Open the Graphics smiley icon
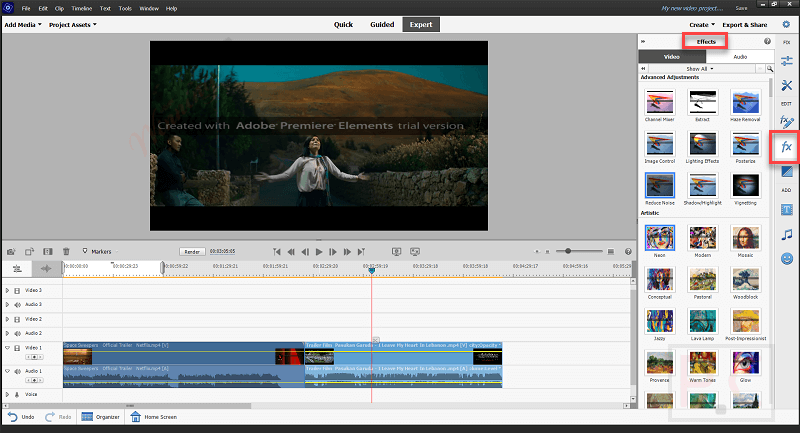The height and width of the screenshot is (433, 800). (x=786, y=259)
